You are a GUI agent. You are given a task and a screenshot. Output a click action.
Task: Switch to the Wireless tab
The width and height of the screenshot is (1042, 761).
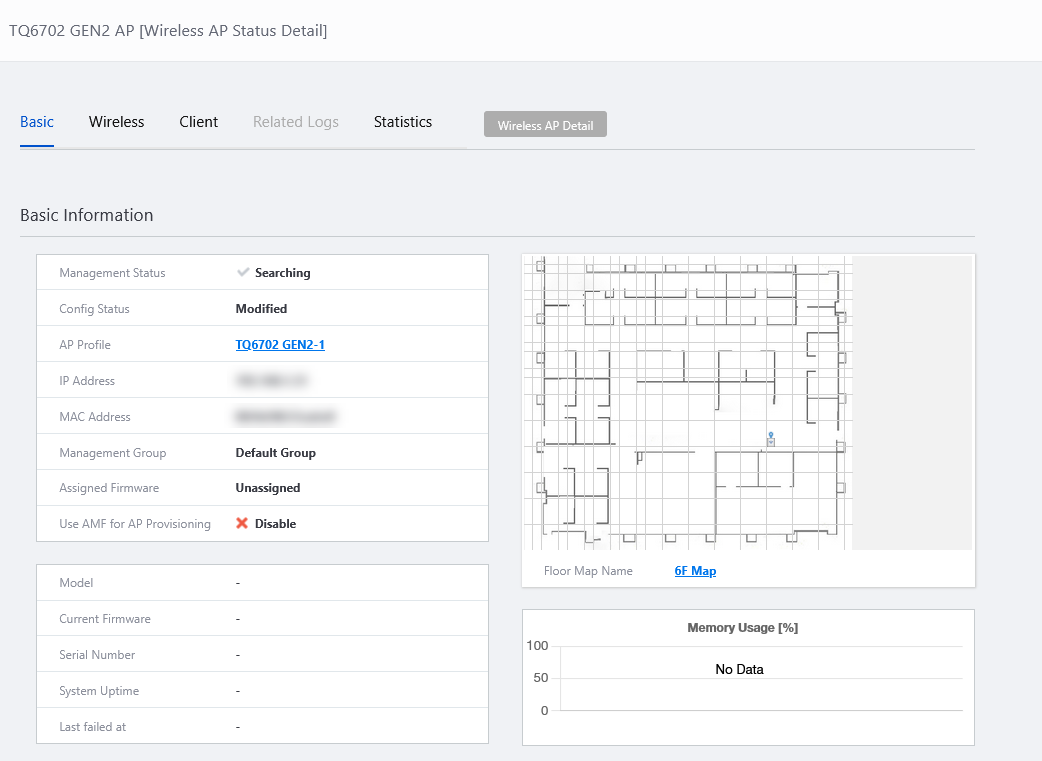point(116,122)
